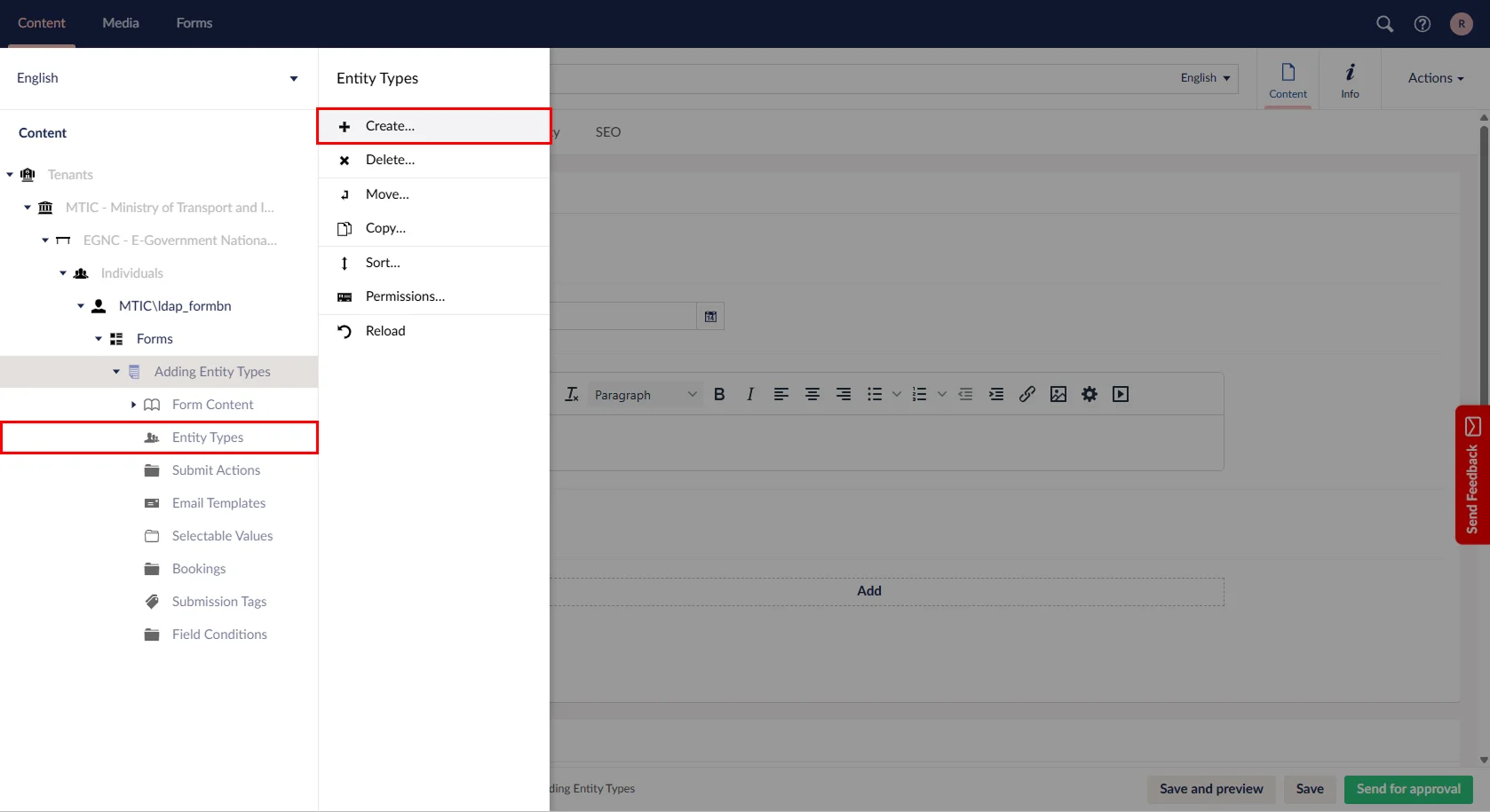Click the search magnifier icon

click(x=1384, y=24)
